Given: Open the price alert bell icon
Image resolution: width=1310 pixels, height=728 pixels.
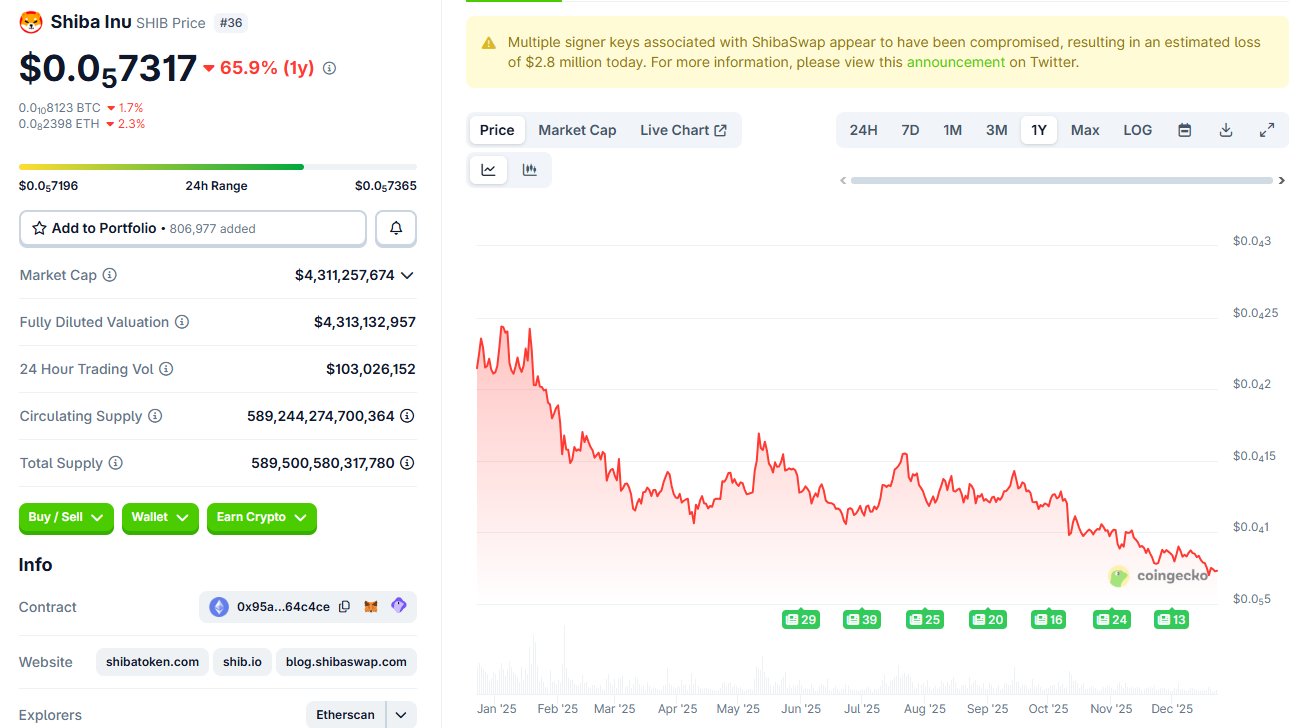Looking at the screenshot, I should 395,228.
